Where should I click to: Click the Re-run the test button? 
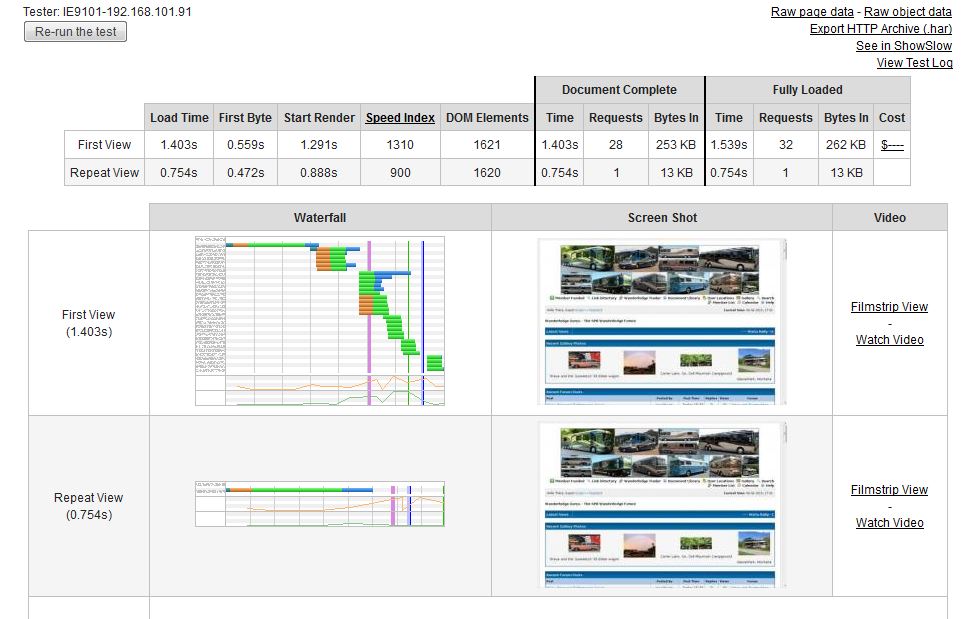click(x=75, y=32)
